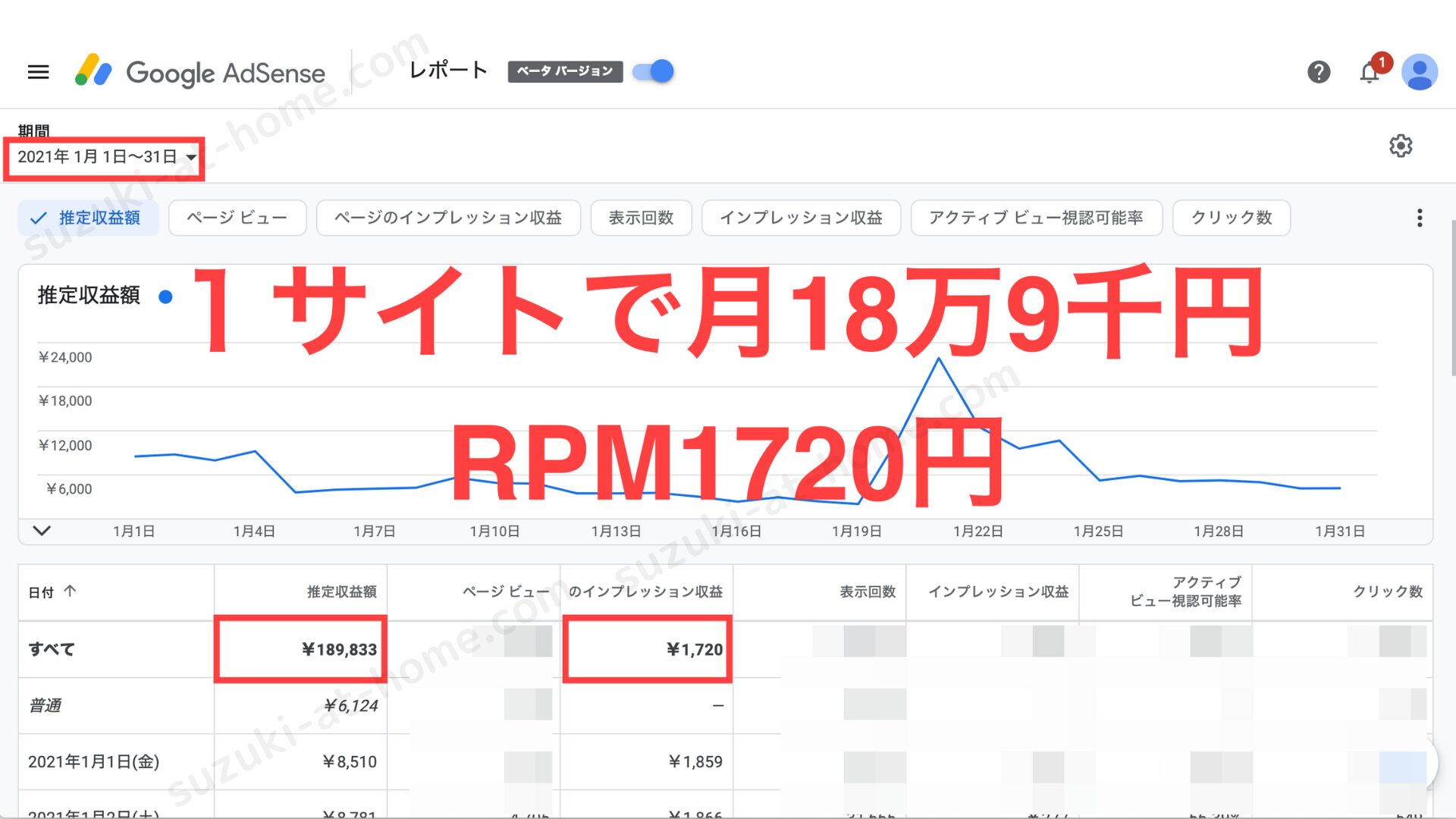This screenshot has height=819, width=1456.
Task: Toggle the ページ ビュー metric chip
Action: pyautogui.click(x=237, y=218)
